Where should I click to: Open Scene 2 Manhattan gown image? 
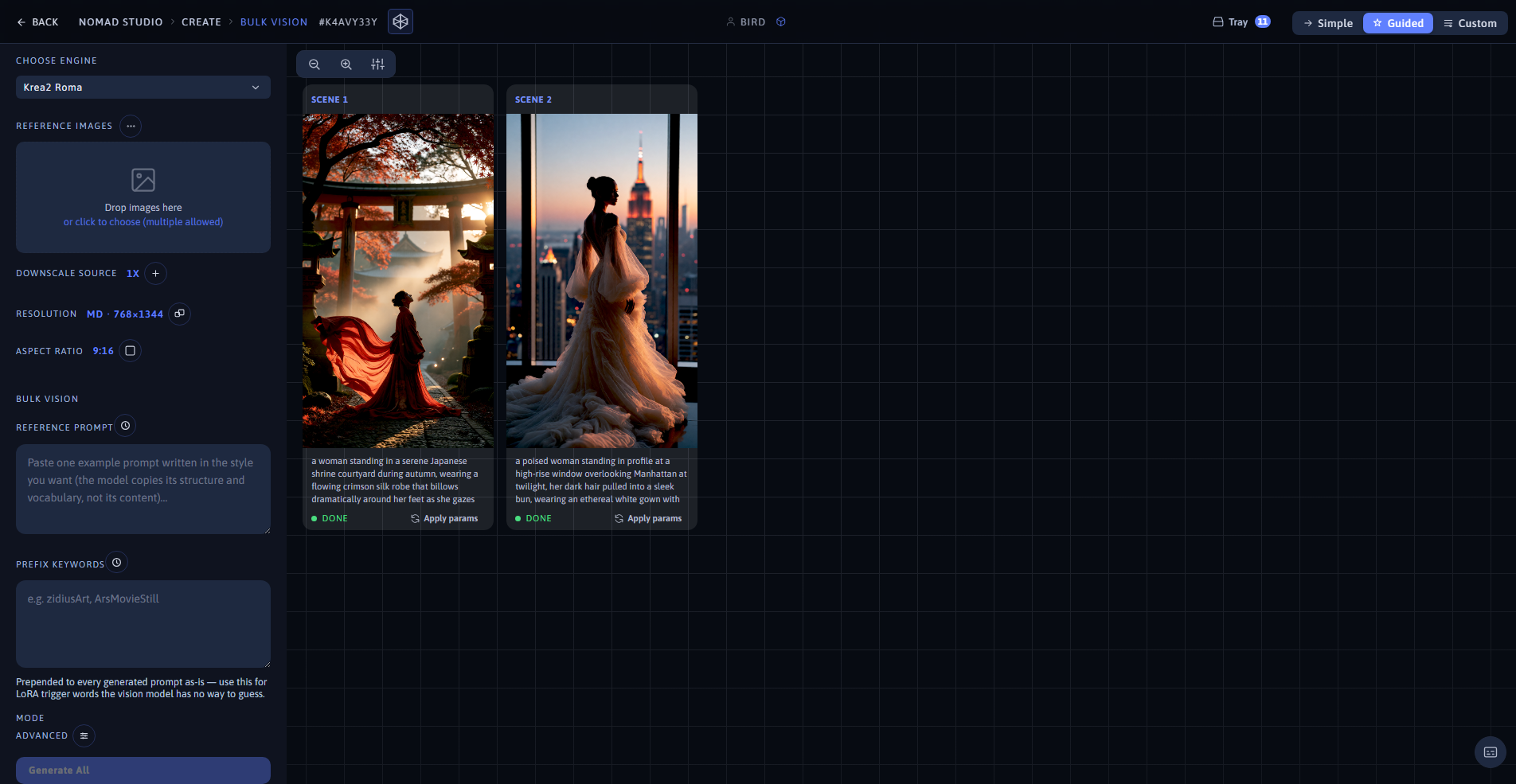602,281
